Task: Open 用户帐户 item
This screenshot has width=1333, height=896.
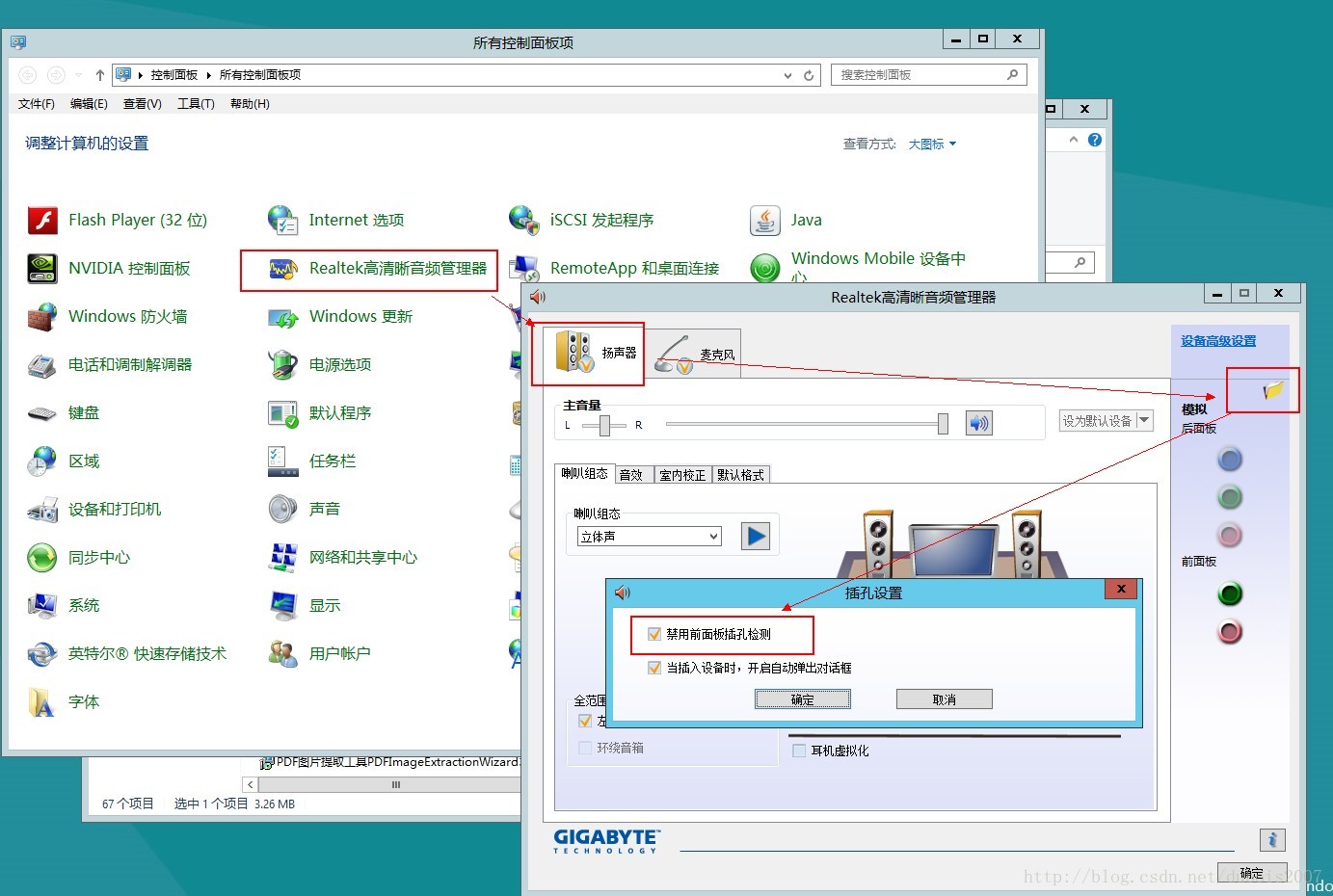Action: click(320, 653)
